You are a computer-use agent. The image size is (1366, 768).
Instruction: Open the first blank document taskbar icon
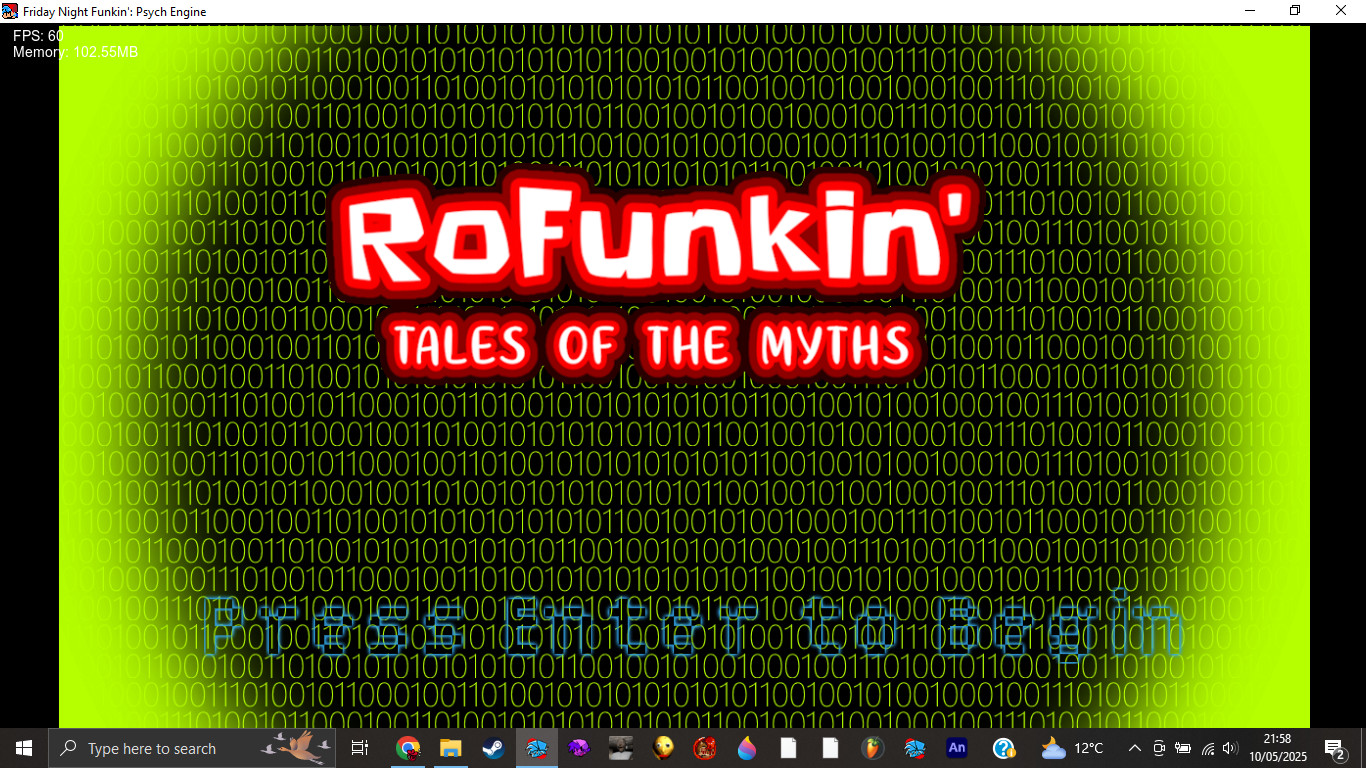(788, 748)
